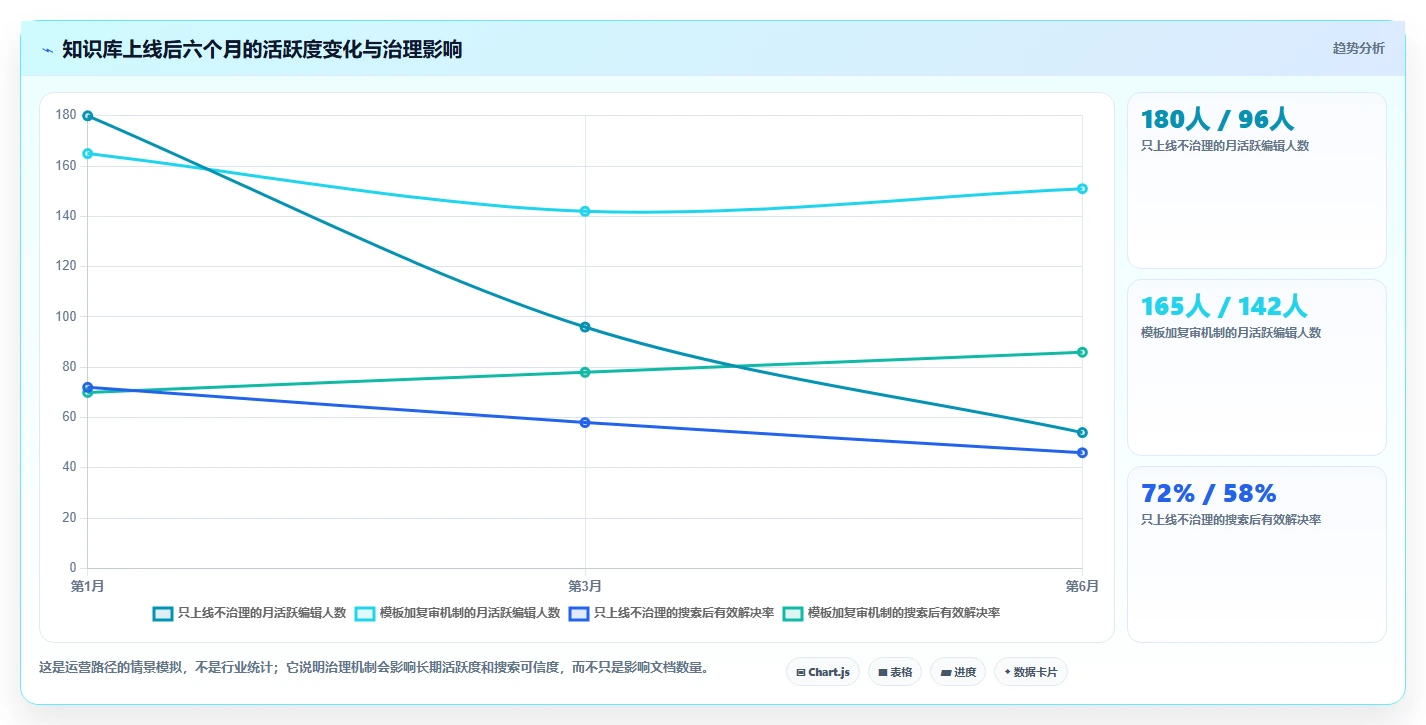Click the 数据卡片 chip
Viewport: 1426px width, 725px height.
[x=1030, y=672]
